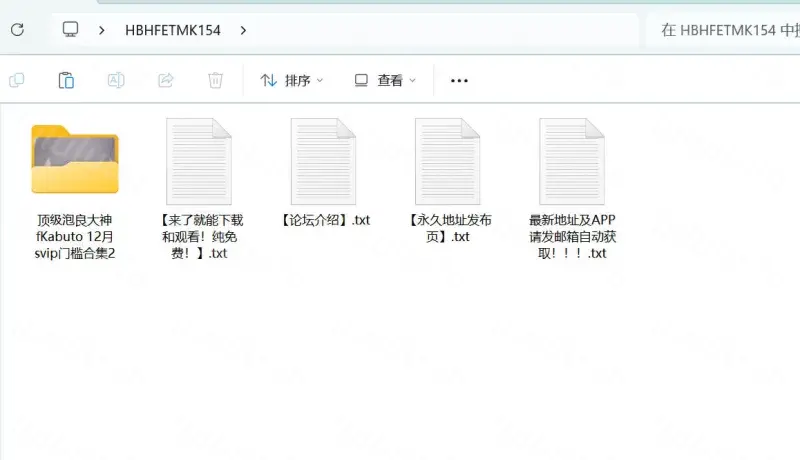
Task: Select the 来了就能下载和观看 text file icon
Action: click(199, 161)
